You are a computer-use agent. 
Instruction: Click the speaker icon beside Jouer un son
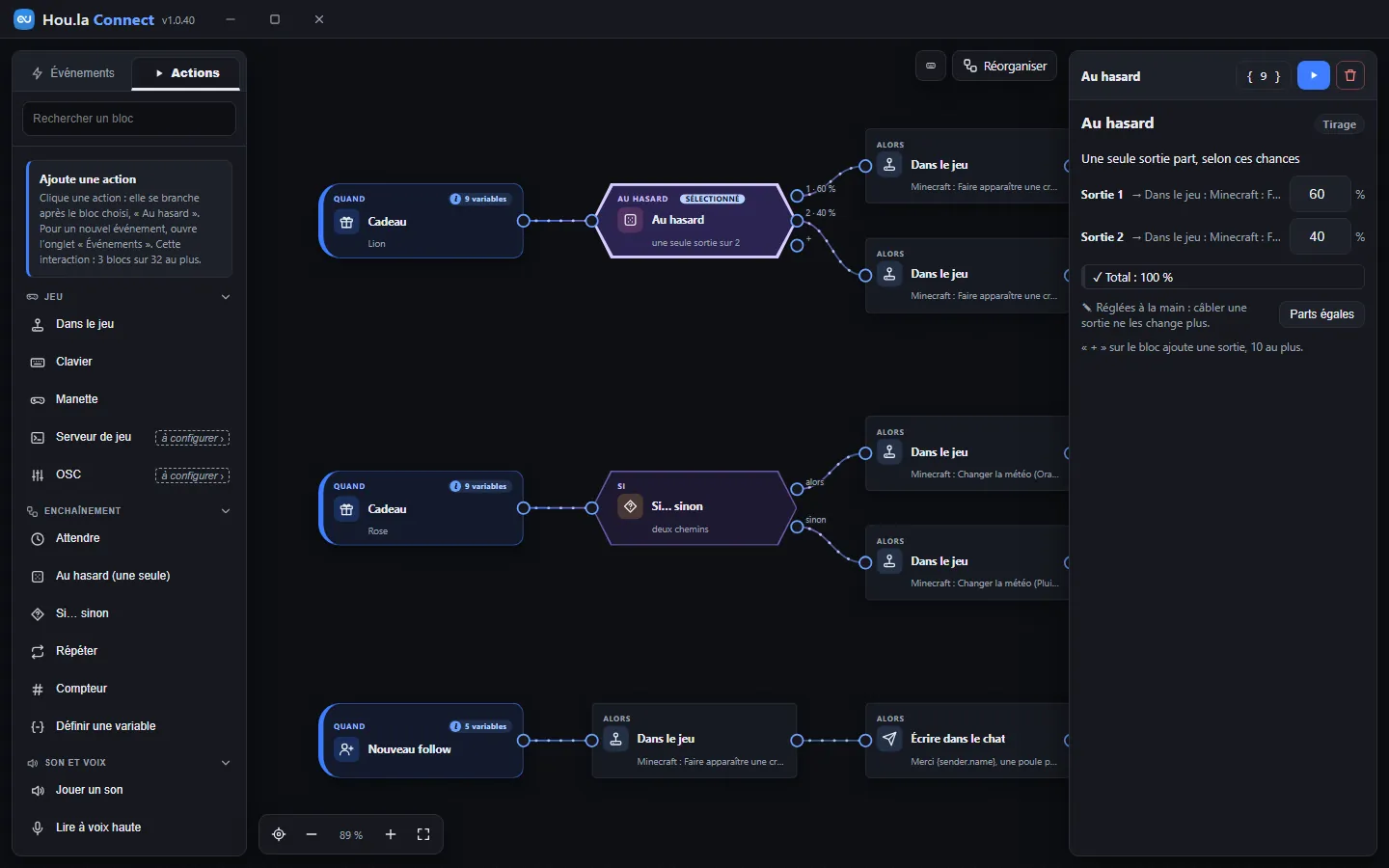[x=38, y=790]
